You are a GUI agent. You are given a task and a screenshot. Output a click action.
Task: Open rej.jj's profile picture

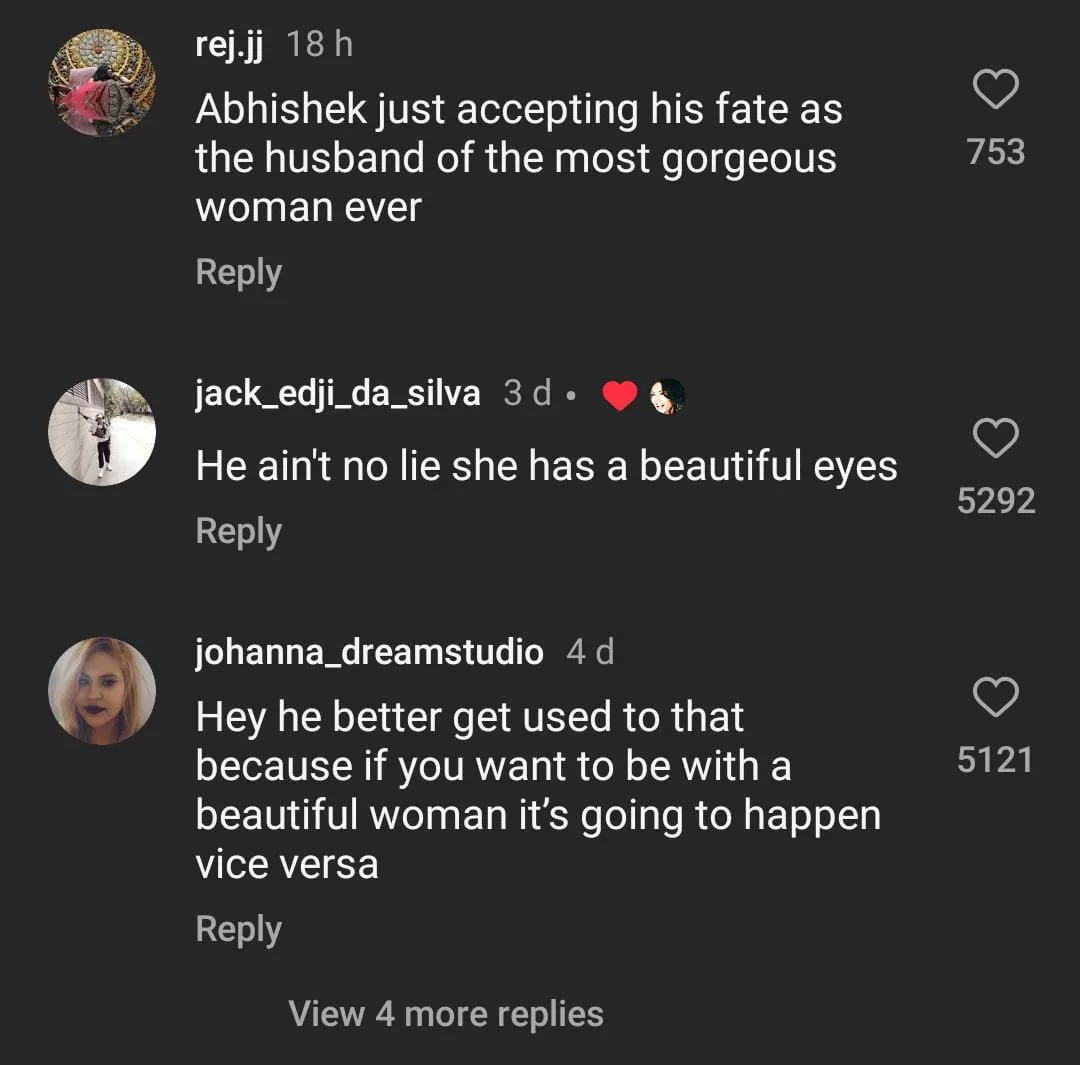[102, 83]
